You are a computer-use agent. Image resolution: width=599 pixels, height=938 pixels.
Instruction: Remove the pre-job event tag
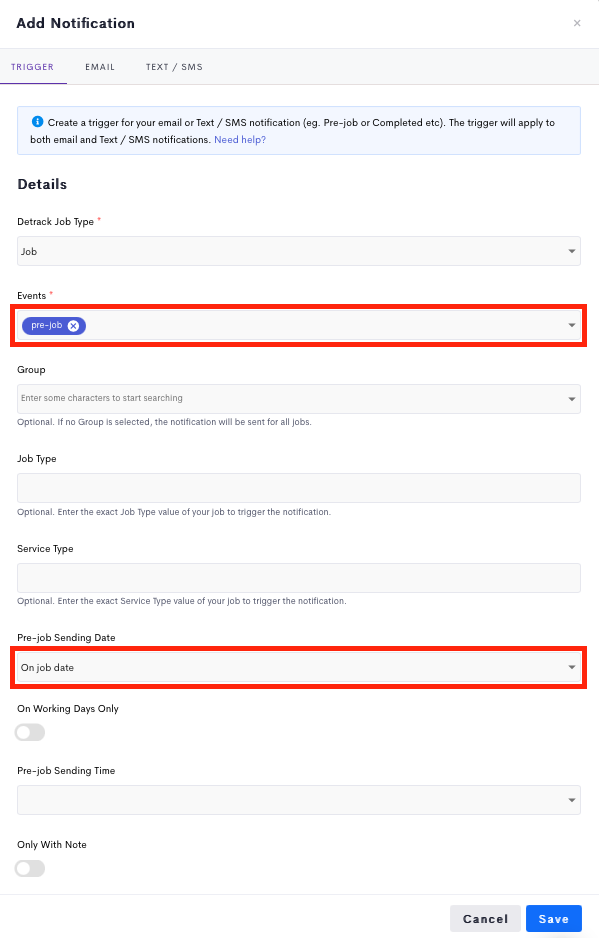(73, 325)
